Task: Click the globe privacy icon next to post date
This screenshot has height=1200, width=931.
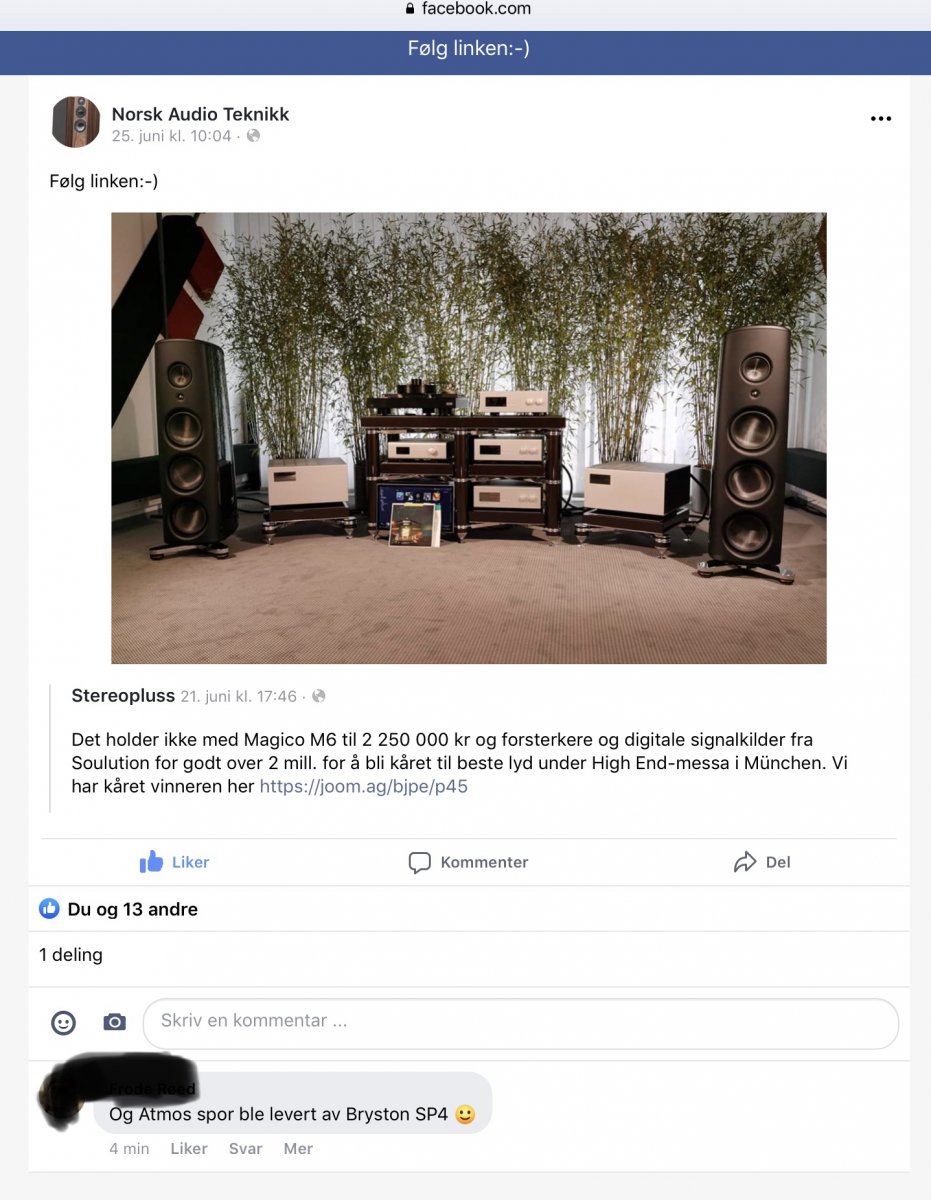Action: (253, 136)
